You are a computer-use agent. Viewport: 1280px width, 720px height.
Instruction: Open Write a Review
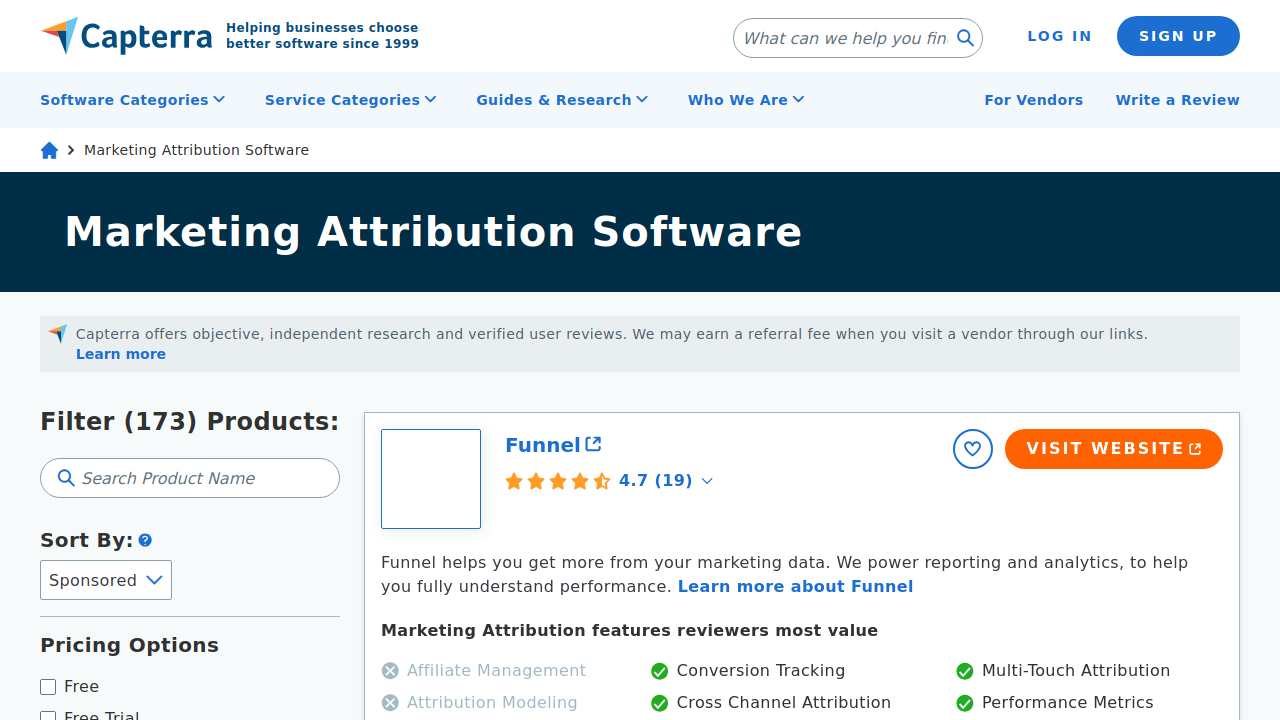(1178, 100)
